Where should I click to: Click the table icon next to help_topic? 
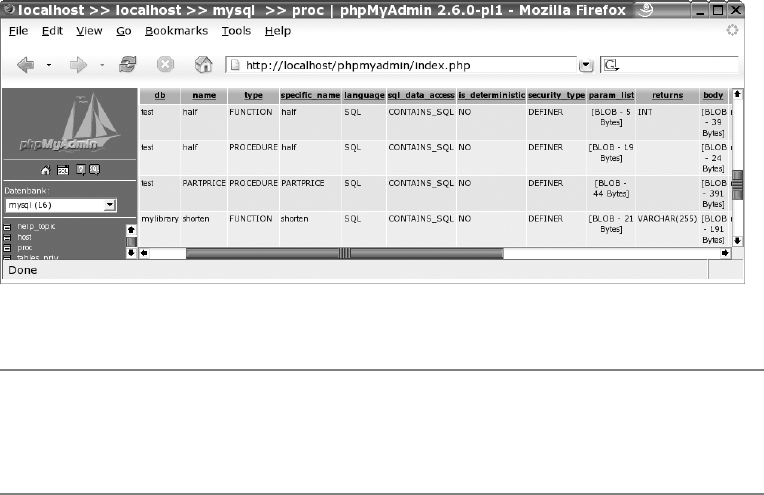coord(7,227)
